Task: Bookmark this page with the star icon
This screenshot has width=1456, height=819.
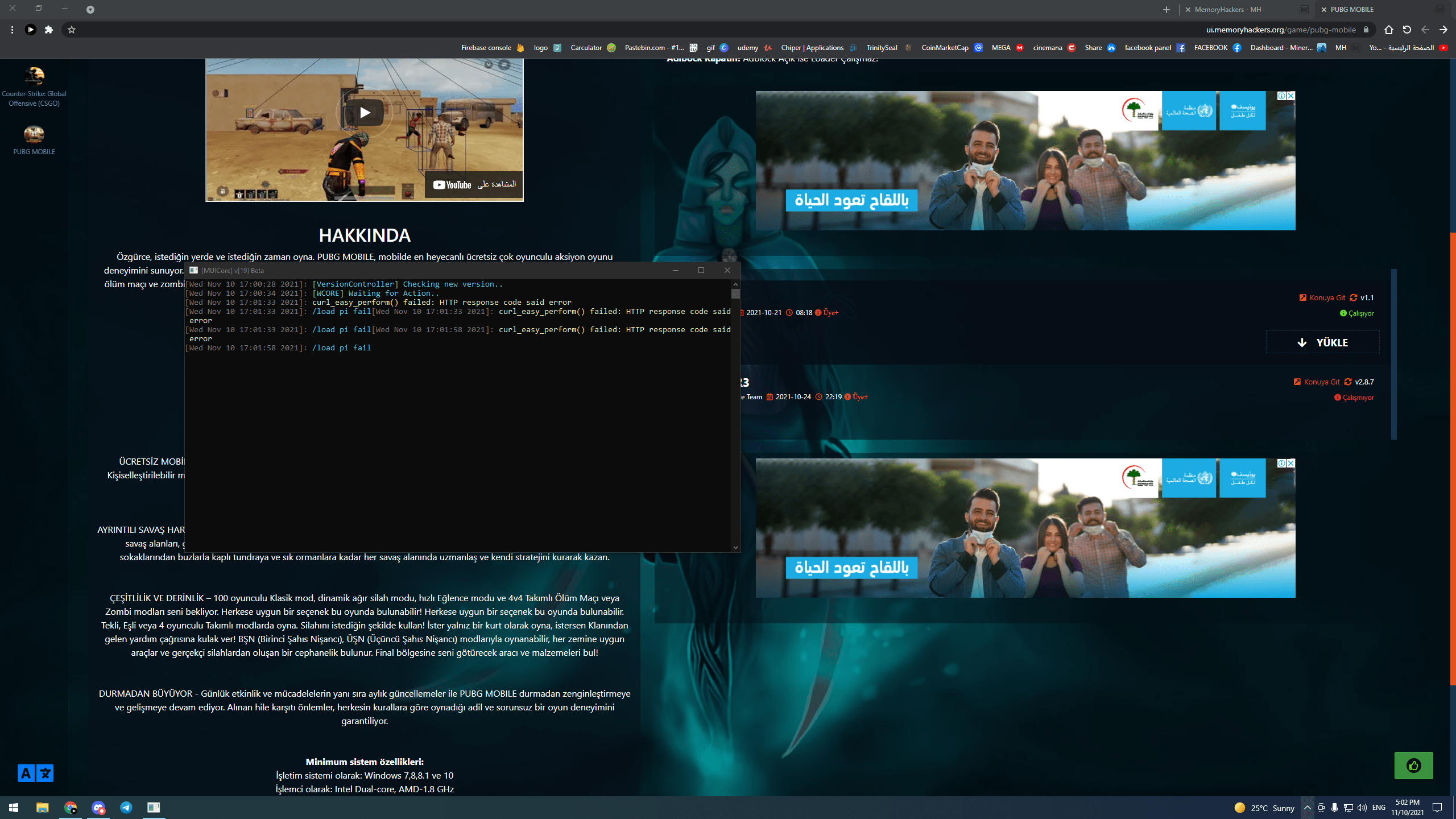Action: [x=72, y=30]
